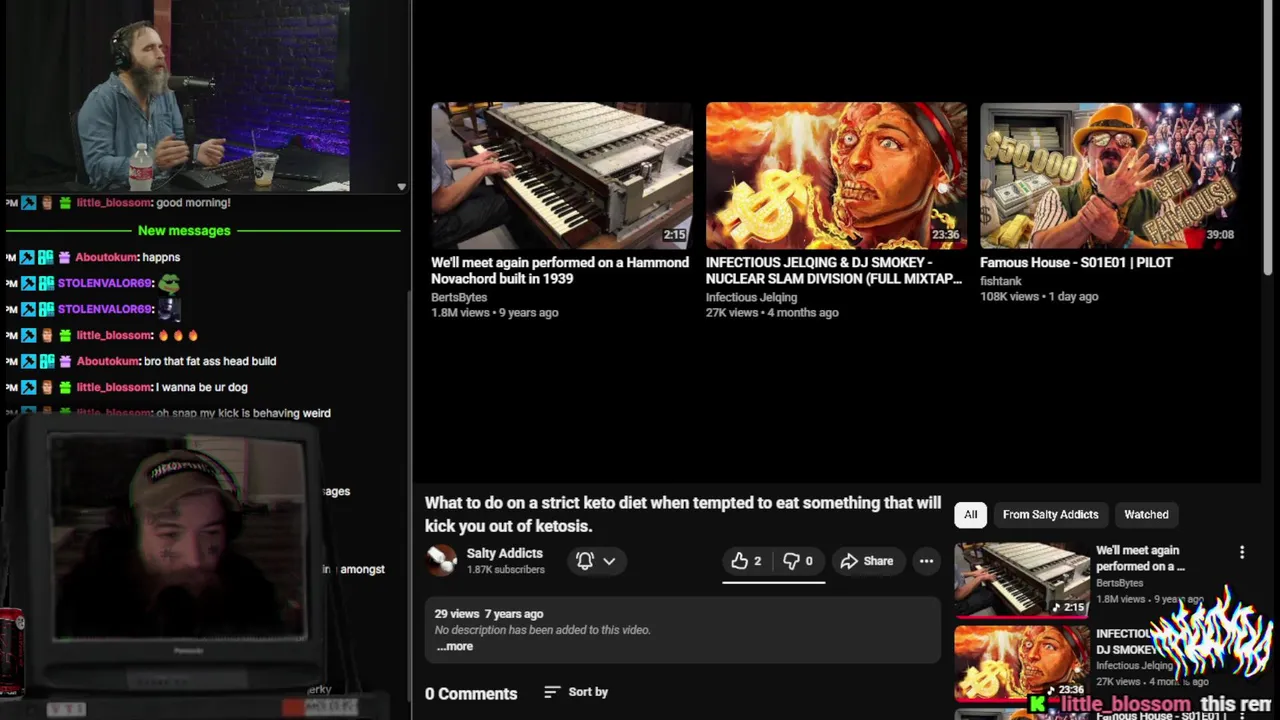
Task: Open options for sidebar 'We'll meet again' video
Action: (x=1242, y=552)
